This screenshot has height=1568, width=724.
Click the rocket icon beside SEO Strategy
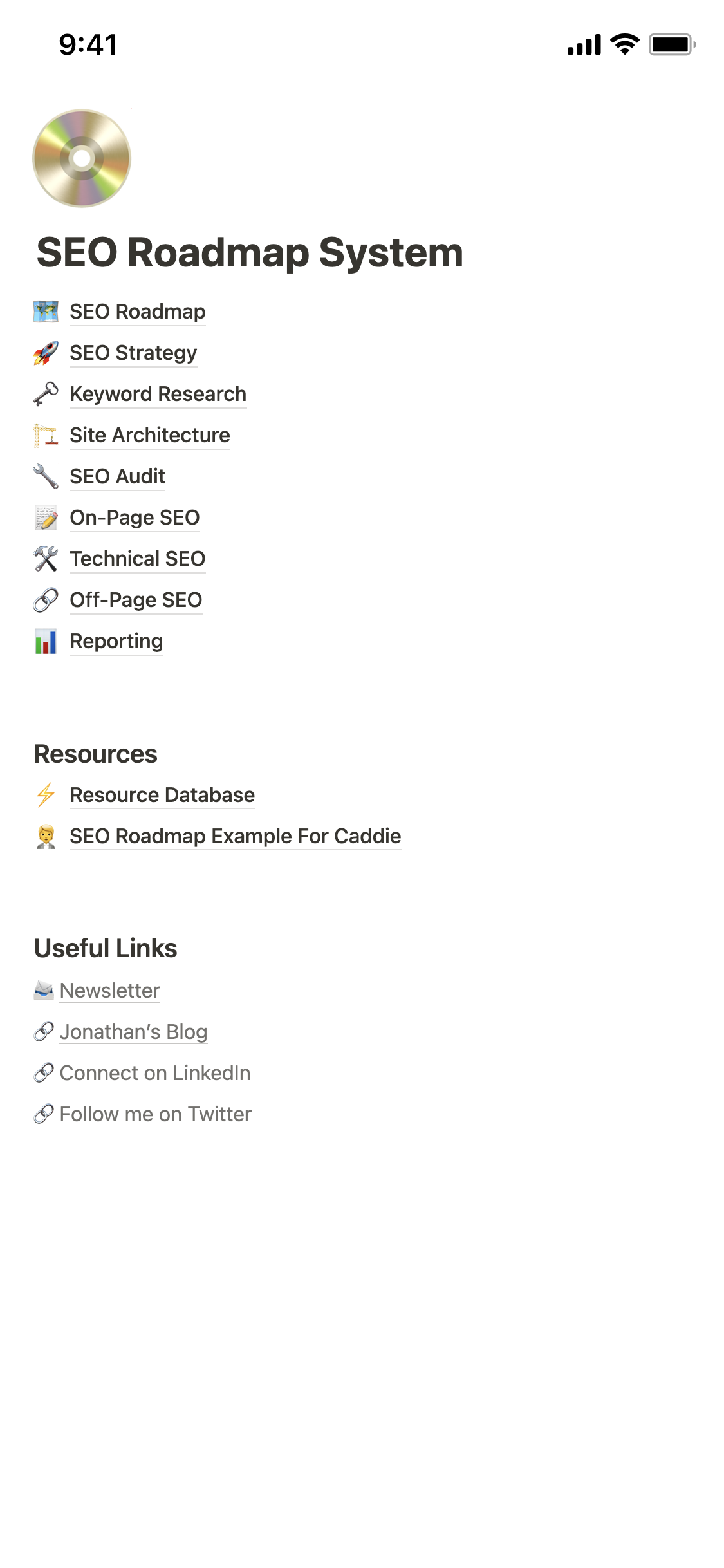click(x=46, y=353)
